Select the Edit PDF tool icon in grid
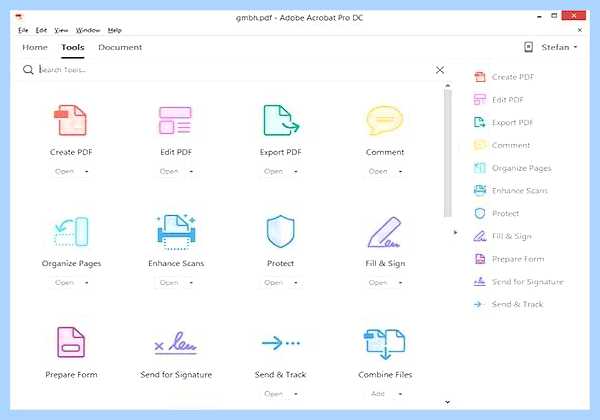Image resolution: width=600 pixels, height=420 pixels. tap(175, 120)
